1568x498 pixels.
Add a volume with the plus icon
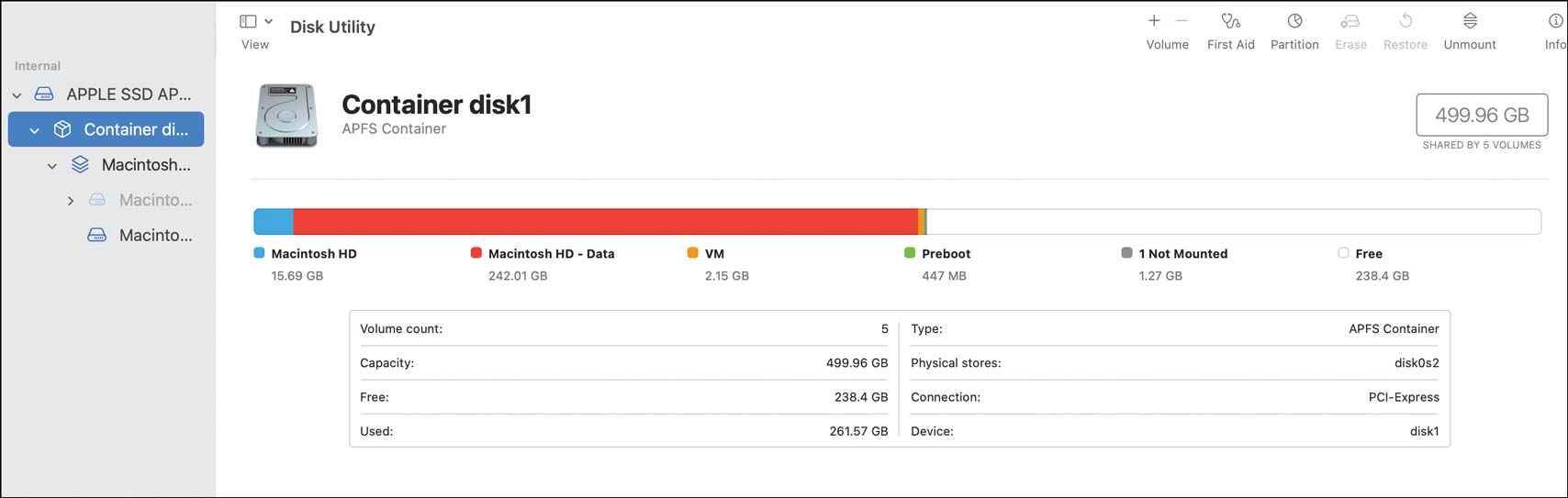coord(1154,20)
